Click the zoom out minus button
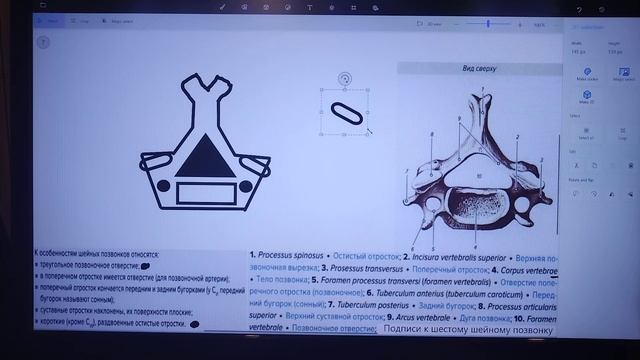The width and height of the screenshot is (640, 360). pyautogui.click(x=456, y=24)
